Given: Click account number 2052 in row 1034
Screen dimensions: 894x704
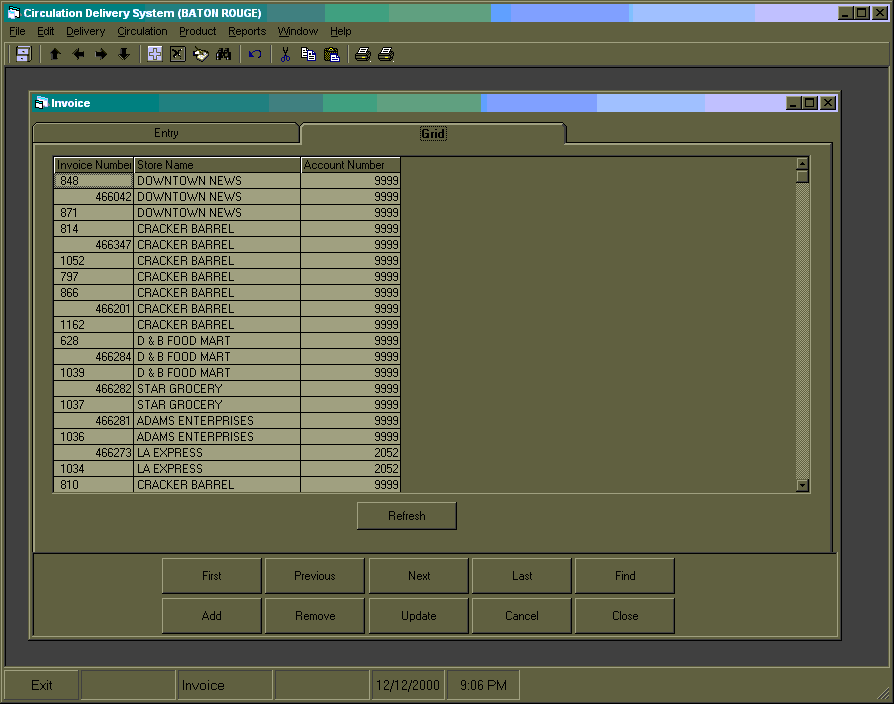Looking at the screenshot, I should tap(351, 469).
